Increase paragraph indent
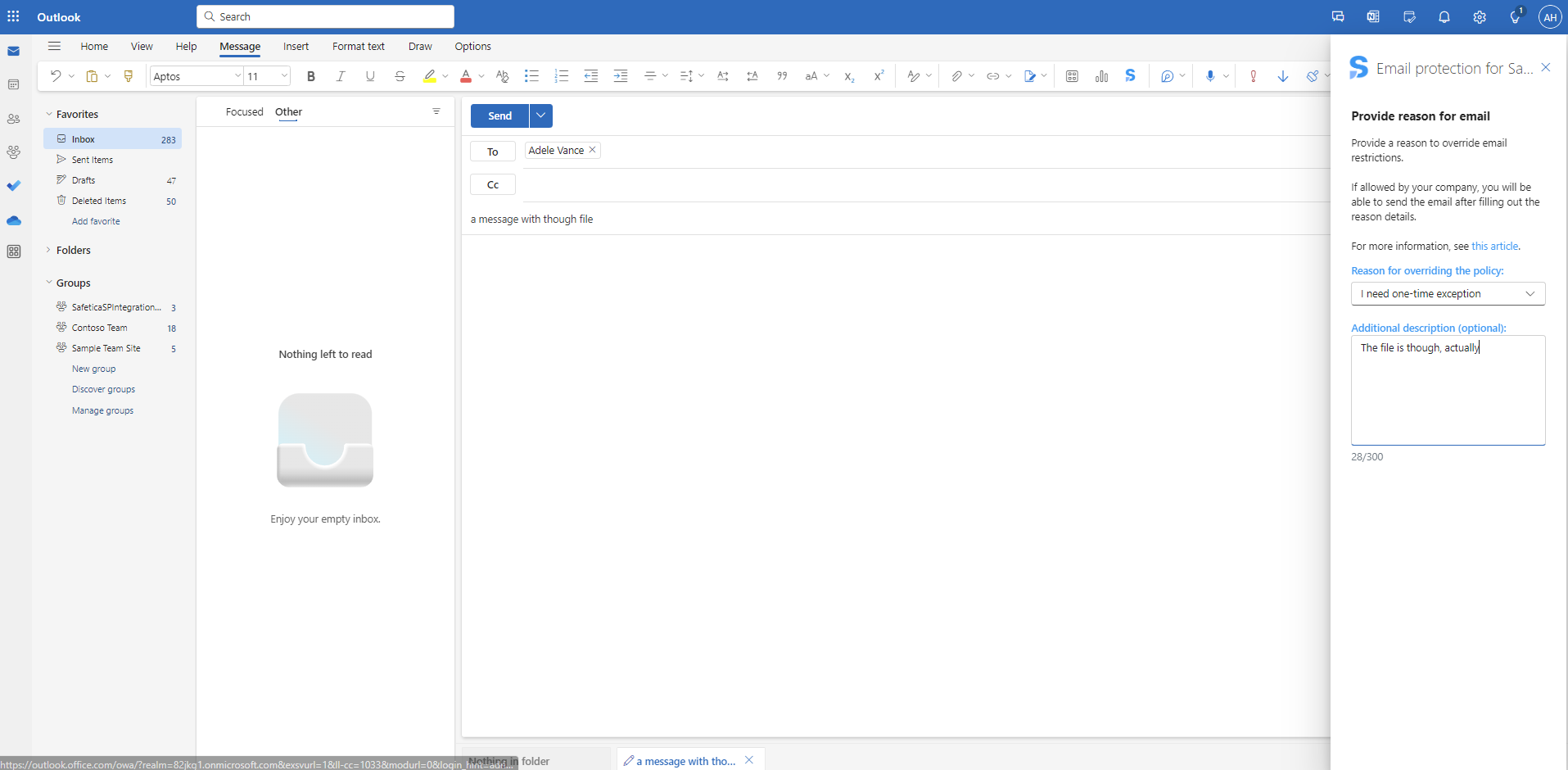This screenshot has height=770, width=1568. [621, 76]
